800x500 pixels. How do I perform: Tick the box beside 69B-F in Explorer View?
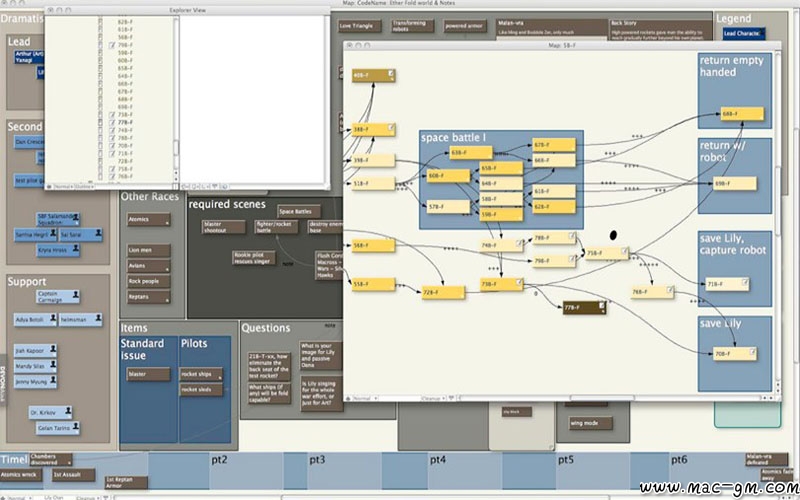click(101, 107)
